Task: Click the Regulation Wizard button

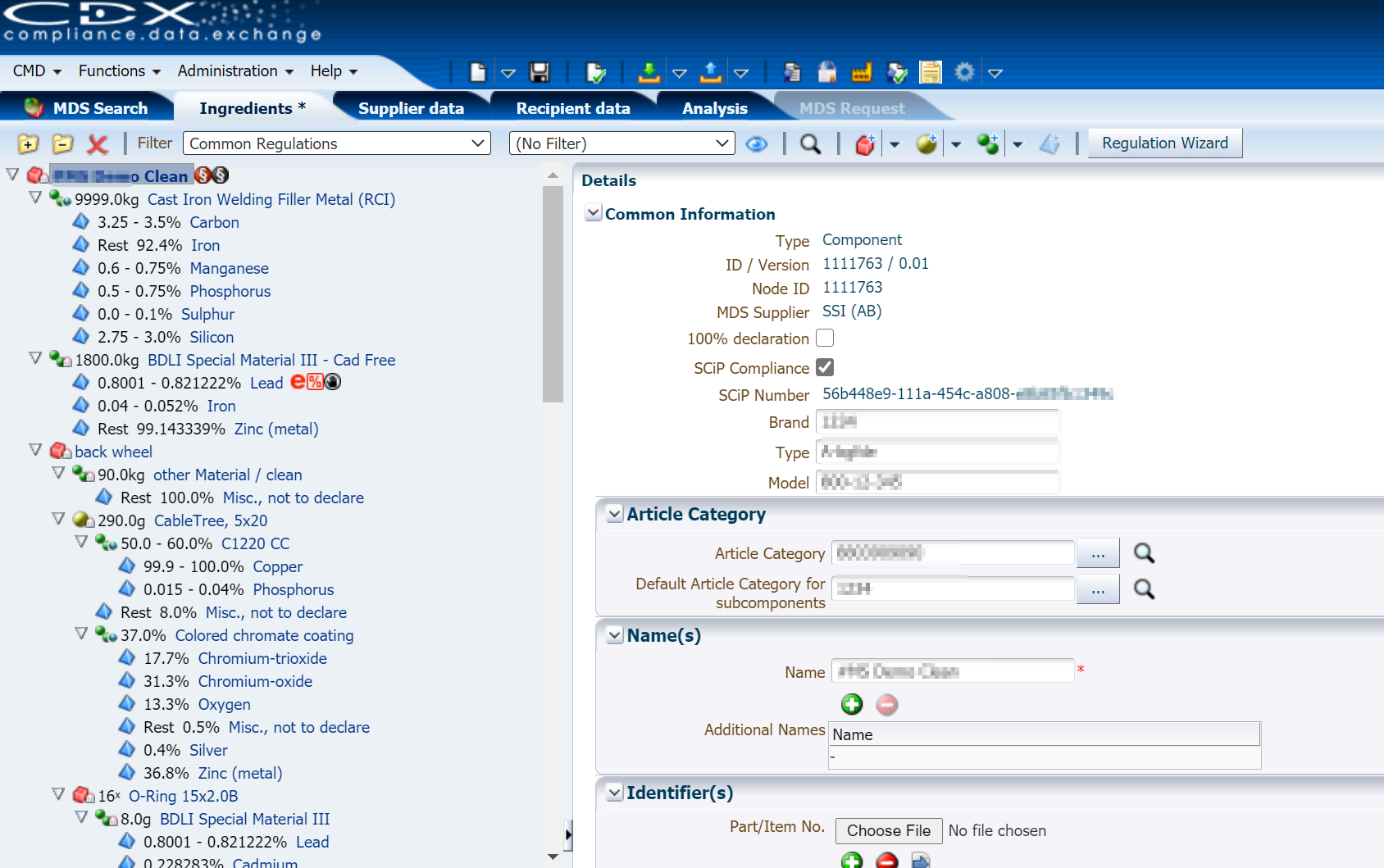Action: (x=1165, y=143)
